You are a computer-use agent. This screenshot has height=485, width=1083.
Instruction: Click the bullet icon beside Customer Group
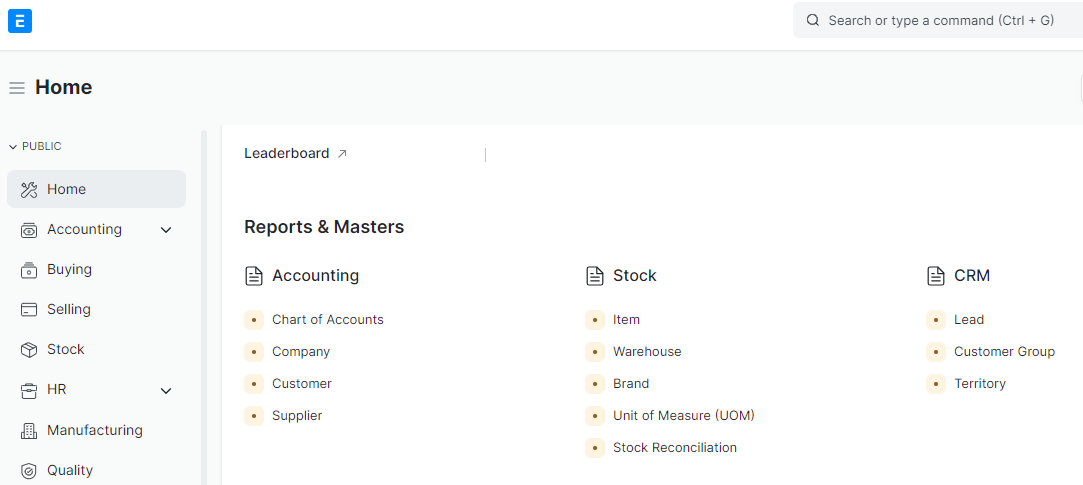click(936, 352)
